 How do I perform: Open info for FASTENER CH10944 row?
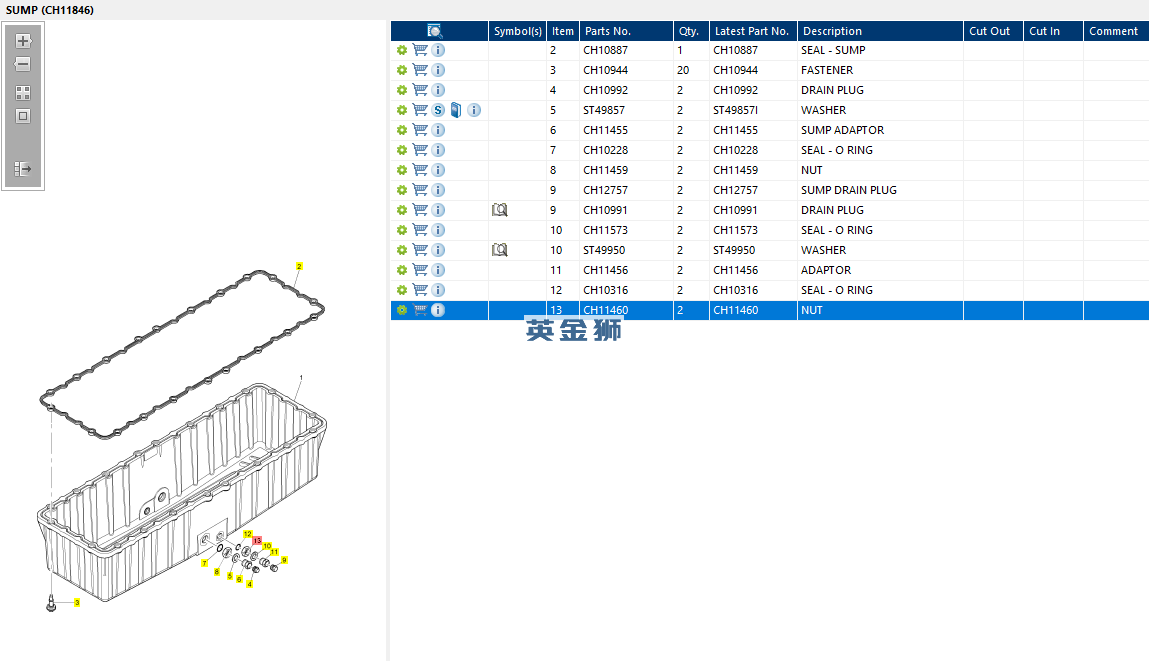438,70
